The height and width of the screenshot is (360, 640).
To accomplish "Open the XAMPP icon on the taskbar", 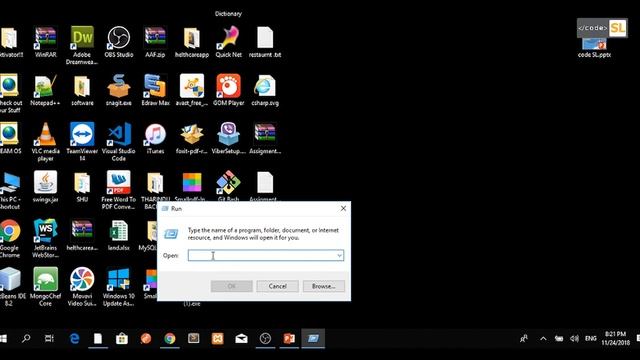I will [x=218, y=338].
